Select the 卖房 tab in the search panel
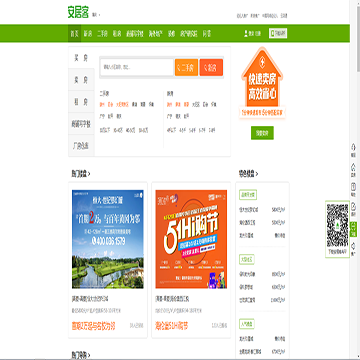This screenshot has height=360, width=360. [x=81, y=80]
